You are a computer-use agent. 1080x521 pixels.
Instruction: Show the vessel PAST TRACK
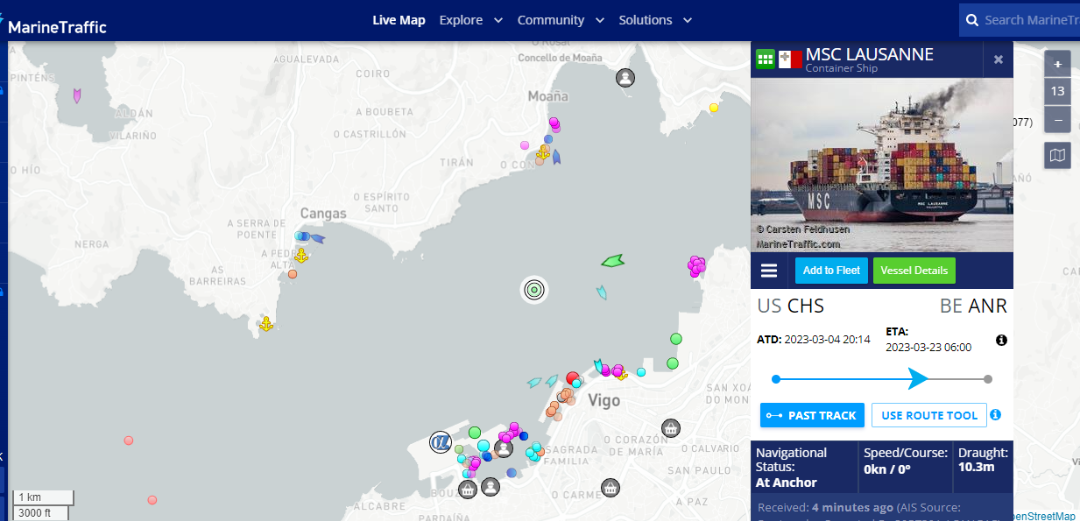point(812,416)
